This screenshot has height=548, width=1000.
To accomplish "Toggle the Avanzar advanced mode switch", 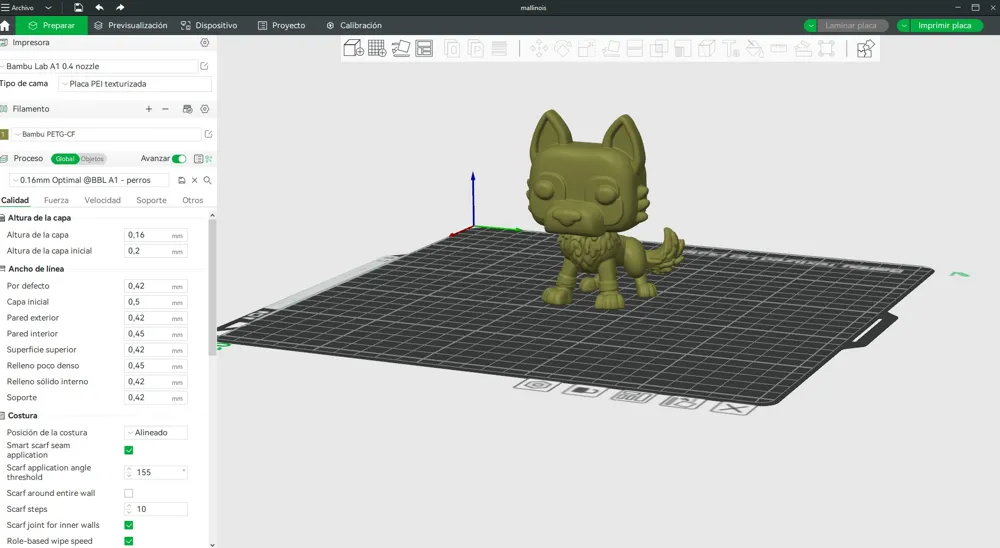I will [x=179, y=159].
